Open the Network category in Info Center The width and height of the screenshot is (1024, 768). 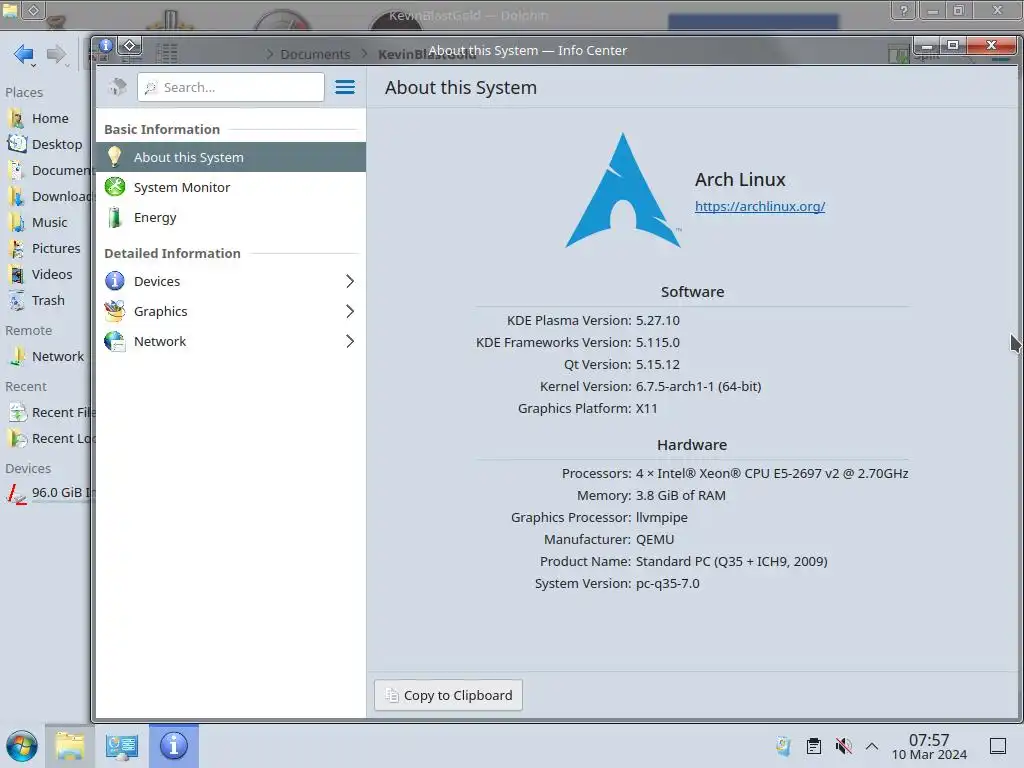231,342
